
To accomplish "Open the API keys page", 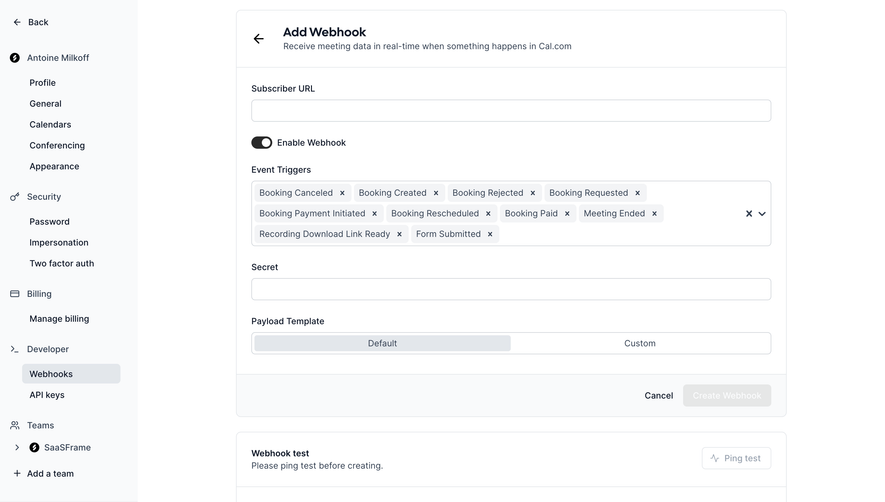I will [47, 395].
